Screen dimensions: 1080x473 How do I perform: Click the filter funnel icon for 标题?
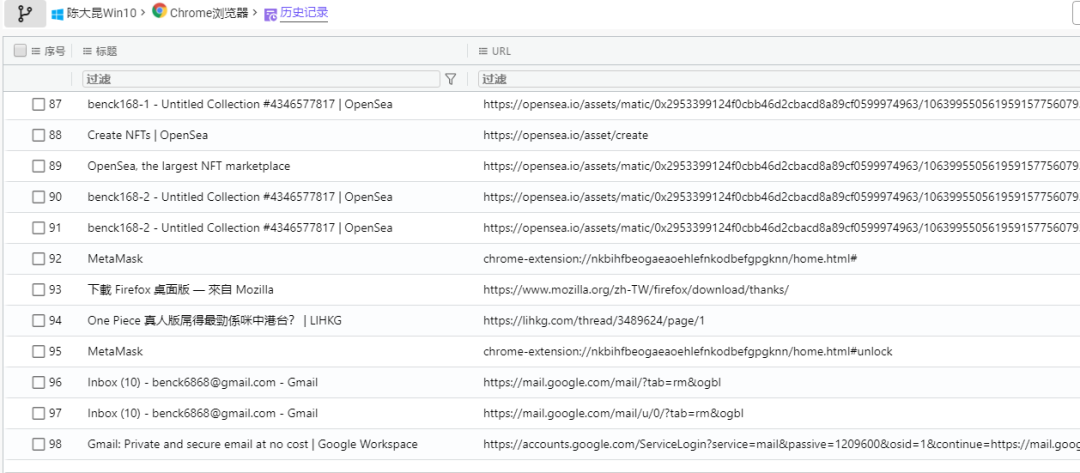tap(450, 78)
